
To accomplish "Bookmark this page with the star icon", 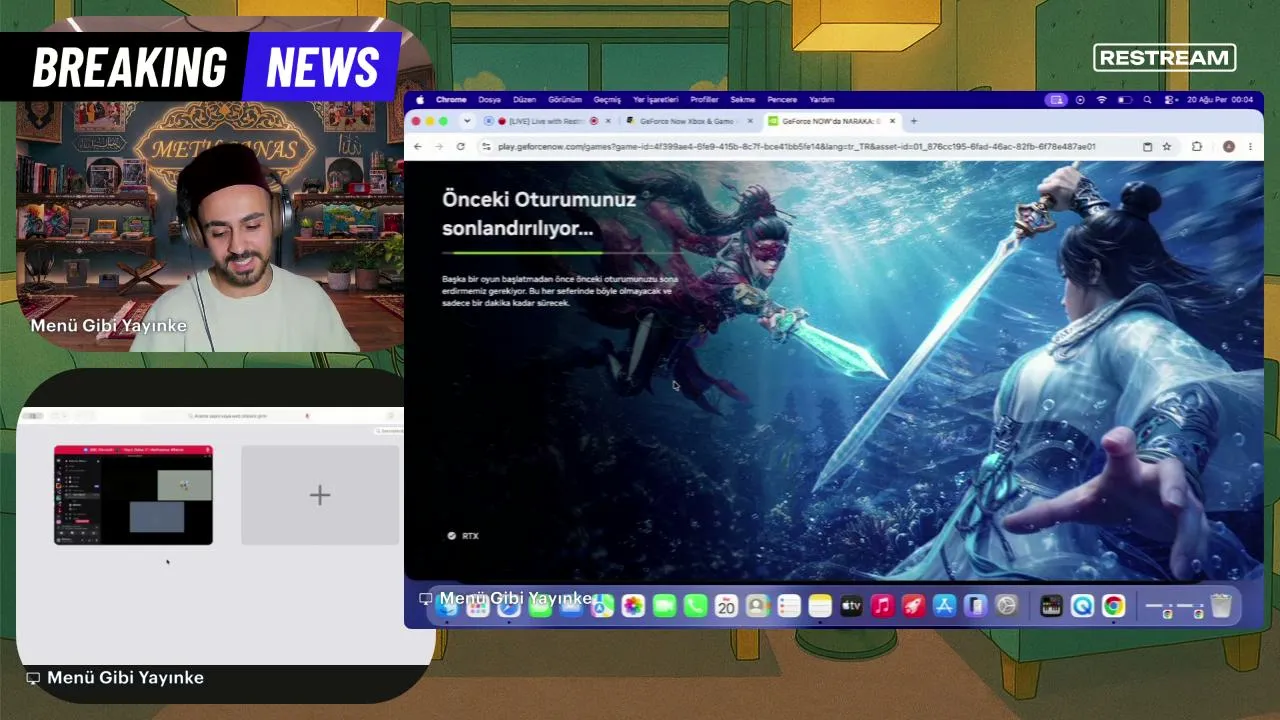I will click(x=1166, y=146).
